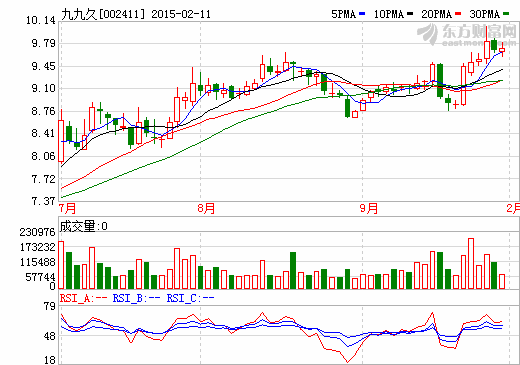Click the 10.14 price axis value
The width and height of the screenshot is (520, 365).
click(41, 21)
